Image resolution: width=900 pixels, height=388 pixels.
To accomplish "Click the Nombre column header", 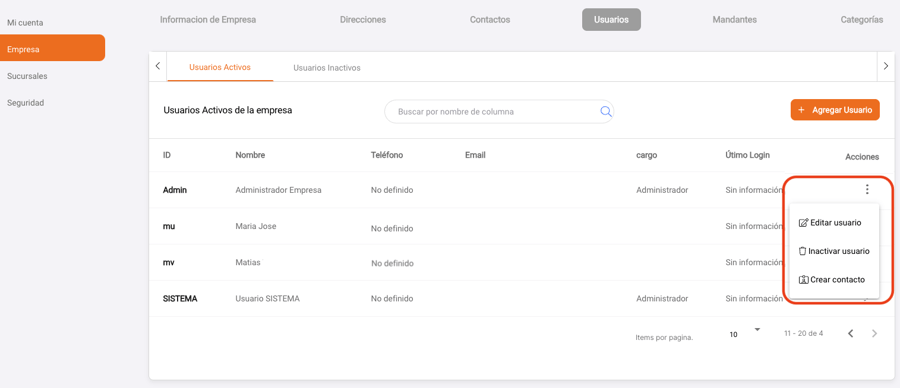I will (250, 155).
